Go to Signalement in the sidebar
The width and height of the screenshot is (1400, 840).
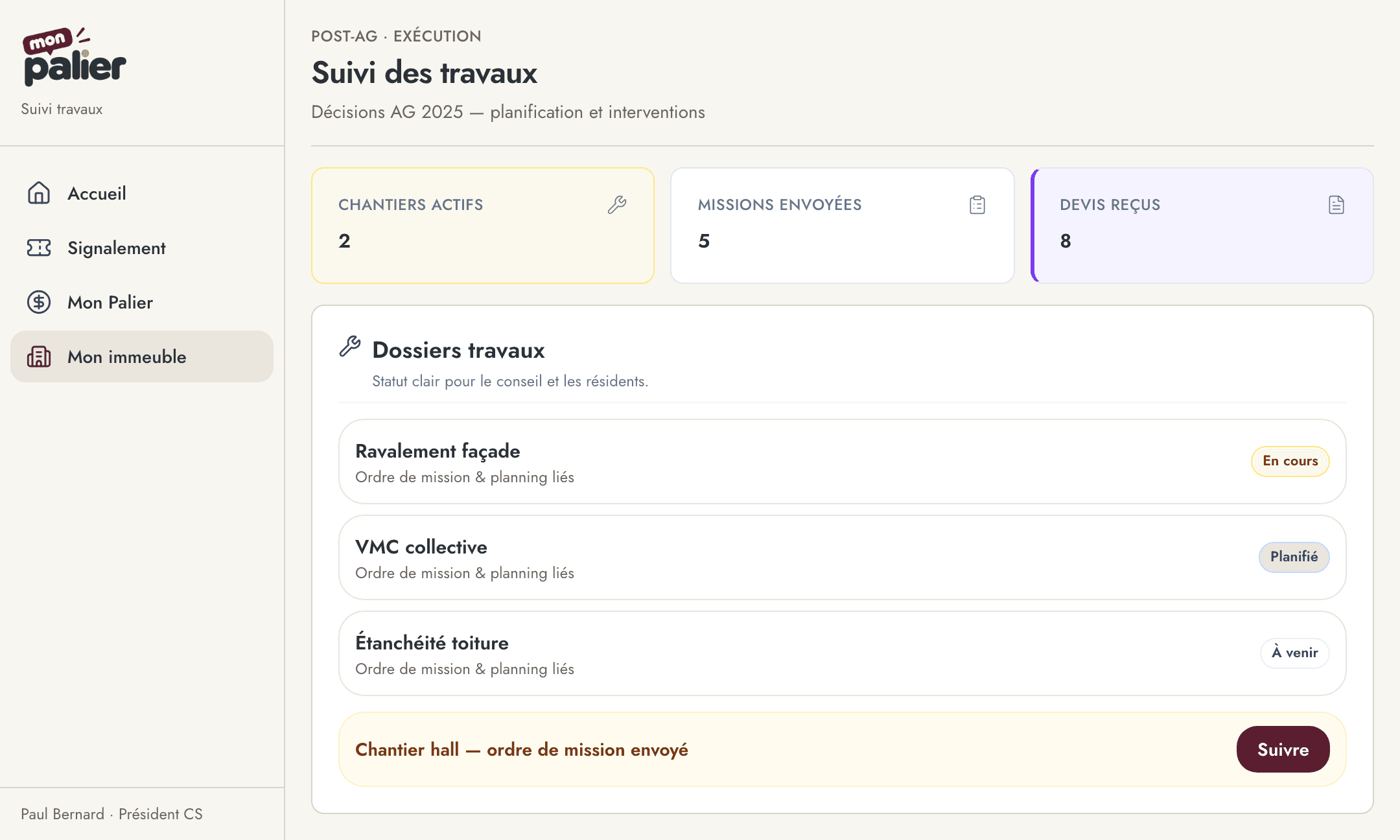(x=142, y=248)
